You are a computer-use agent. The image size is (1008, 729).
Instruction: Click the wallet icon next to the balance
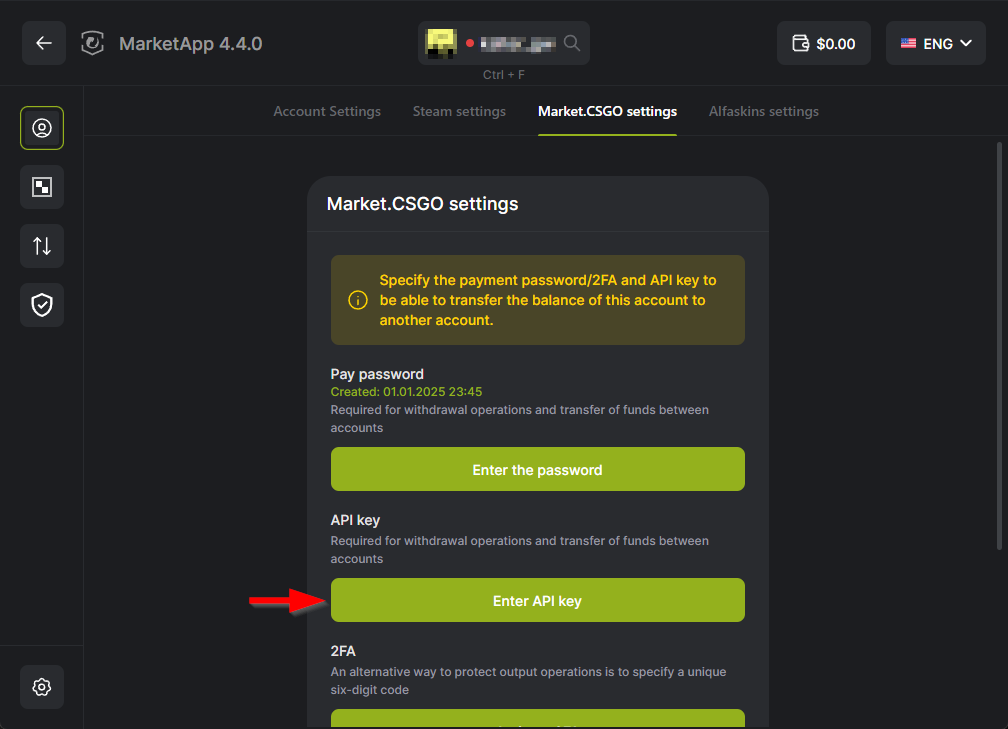point(800,43)
